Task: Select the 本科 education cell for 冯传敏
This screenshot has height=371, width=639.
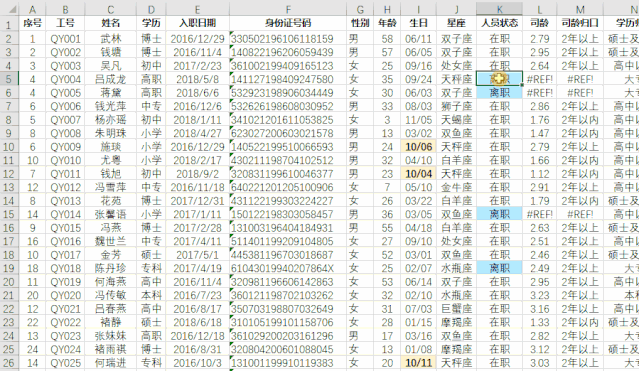Action: 151,295
